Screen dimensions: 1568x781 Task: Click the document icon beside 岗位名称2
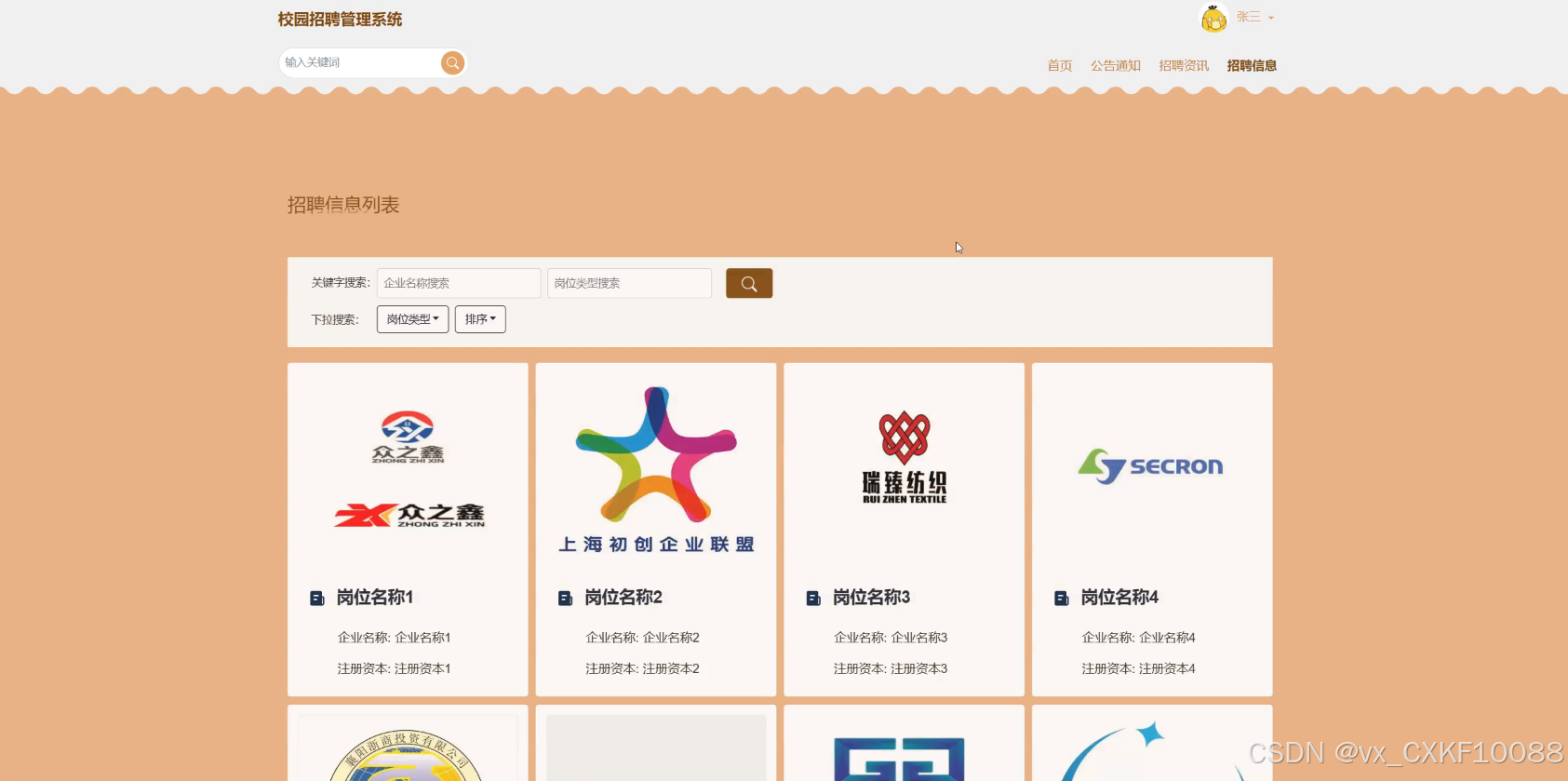point(565,598)
